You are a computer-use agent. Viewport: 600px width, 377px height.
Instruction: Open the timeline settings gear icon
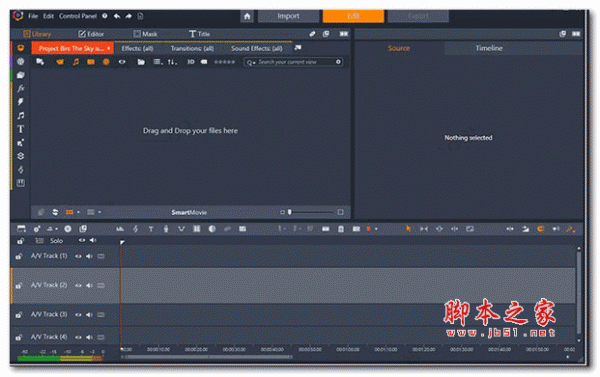(37, 229)
